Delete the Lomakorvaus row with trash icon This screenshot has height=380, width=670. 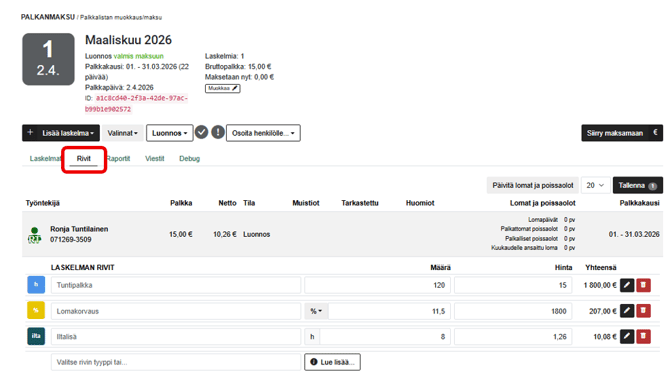click(x=644, y=311)
